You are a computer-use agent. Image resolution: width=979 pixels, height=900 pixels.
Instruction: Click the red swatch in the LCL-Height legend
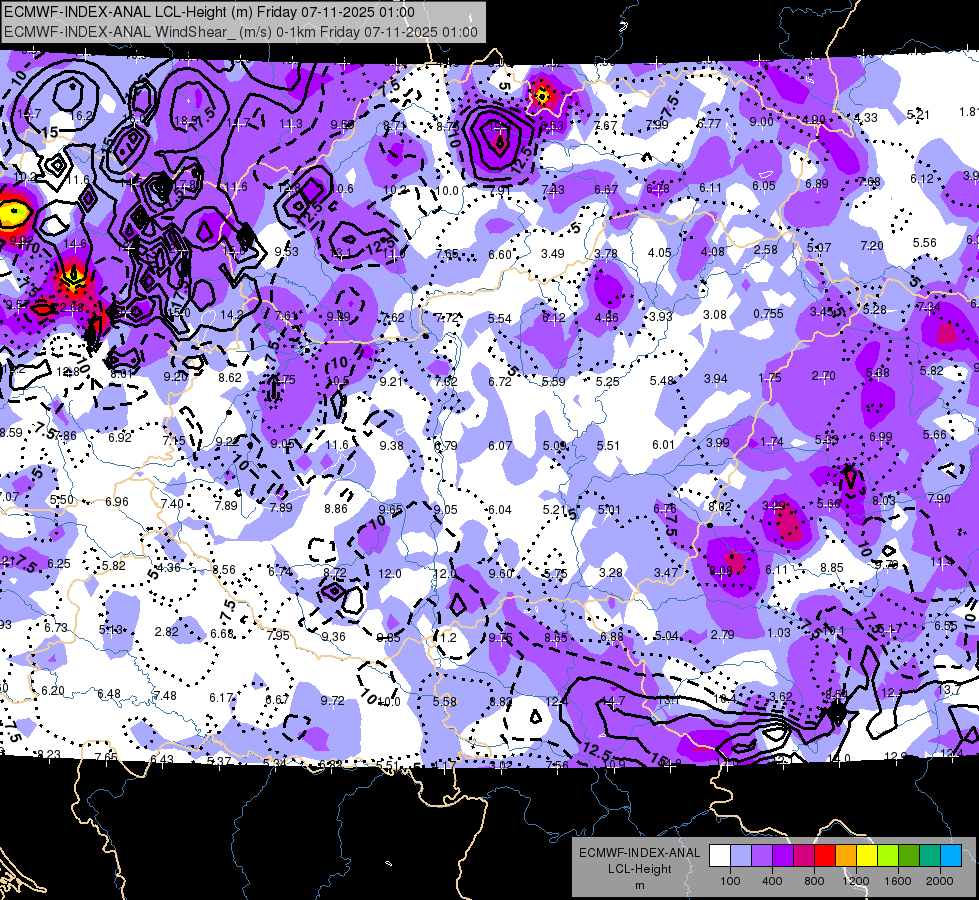pos(825,856)
